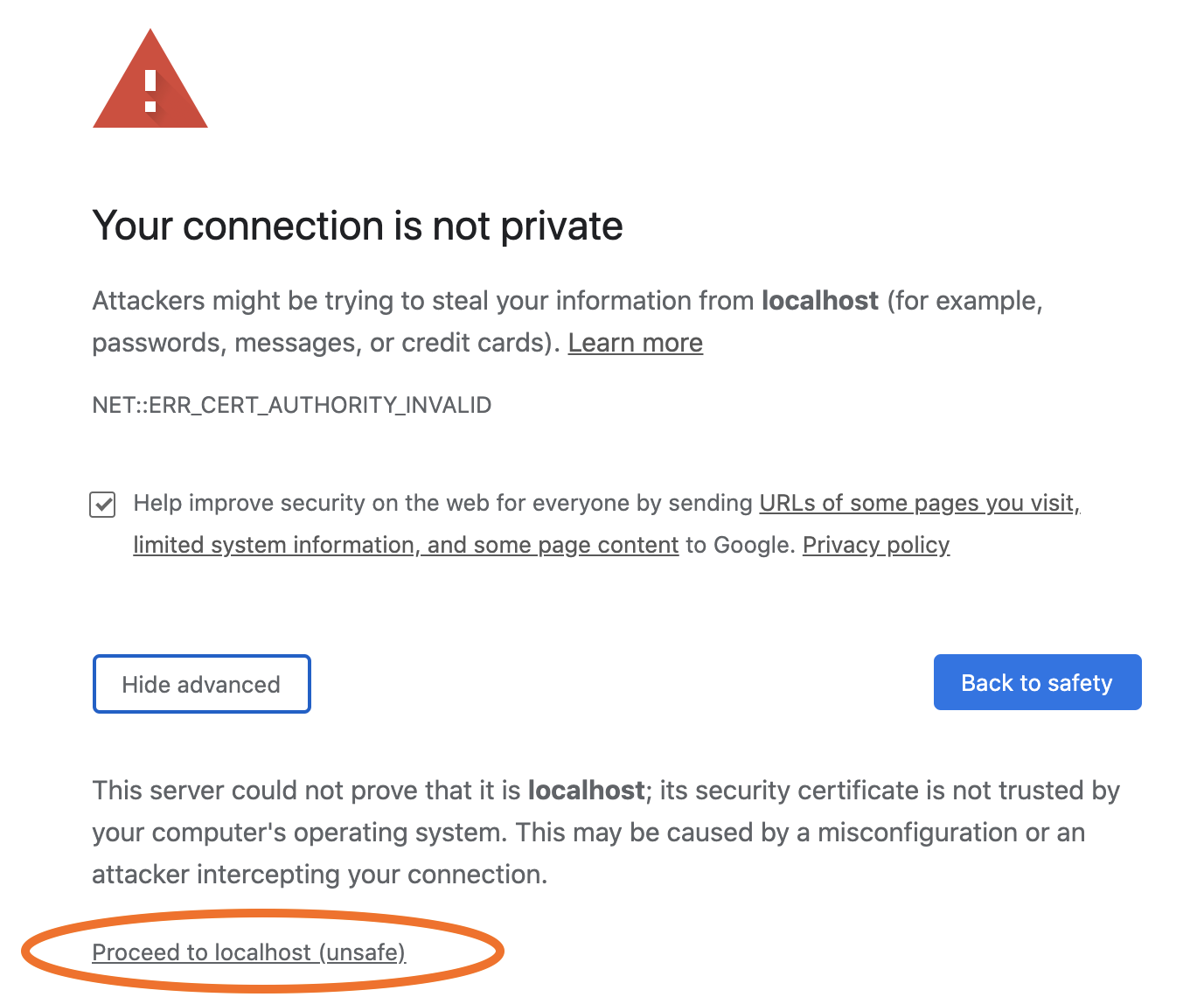The image size is (1204, 1004).
Task: Click the 'to Google' text before Privacy policy
Action: (x=740, y=545)
